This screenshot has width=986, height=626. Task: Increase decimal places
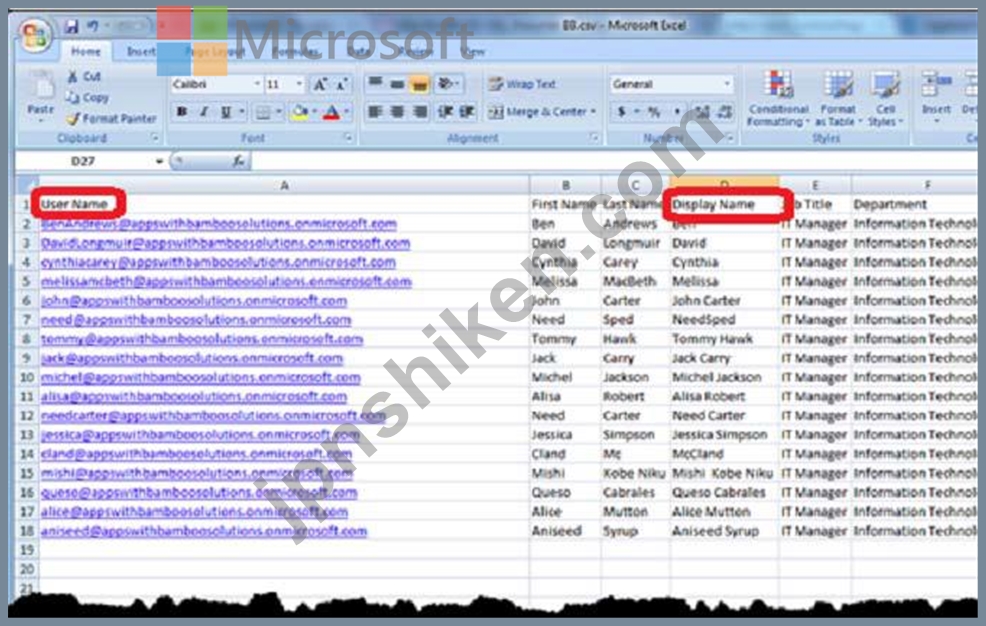click(702, 112)
